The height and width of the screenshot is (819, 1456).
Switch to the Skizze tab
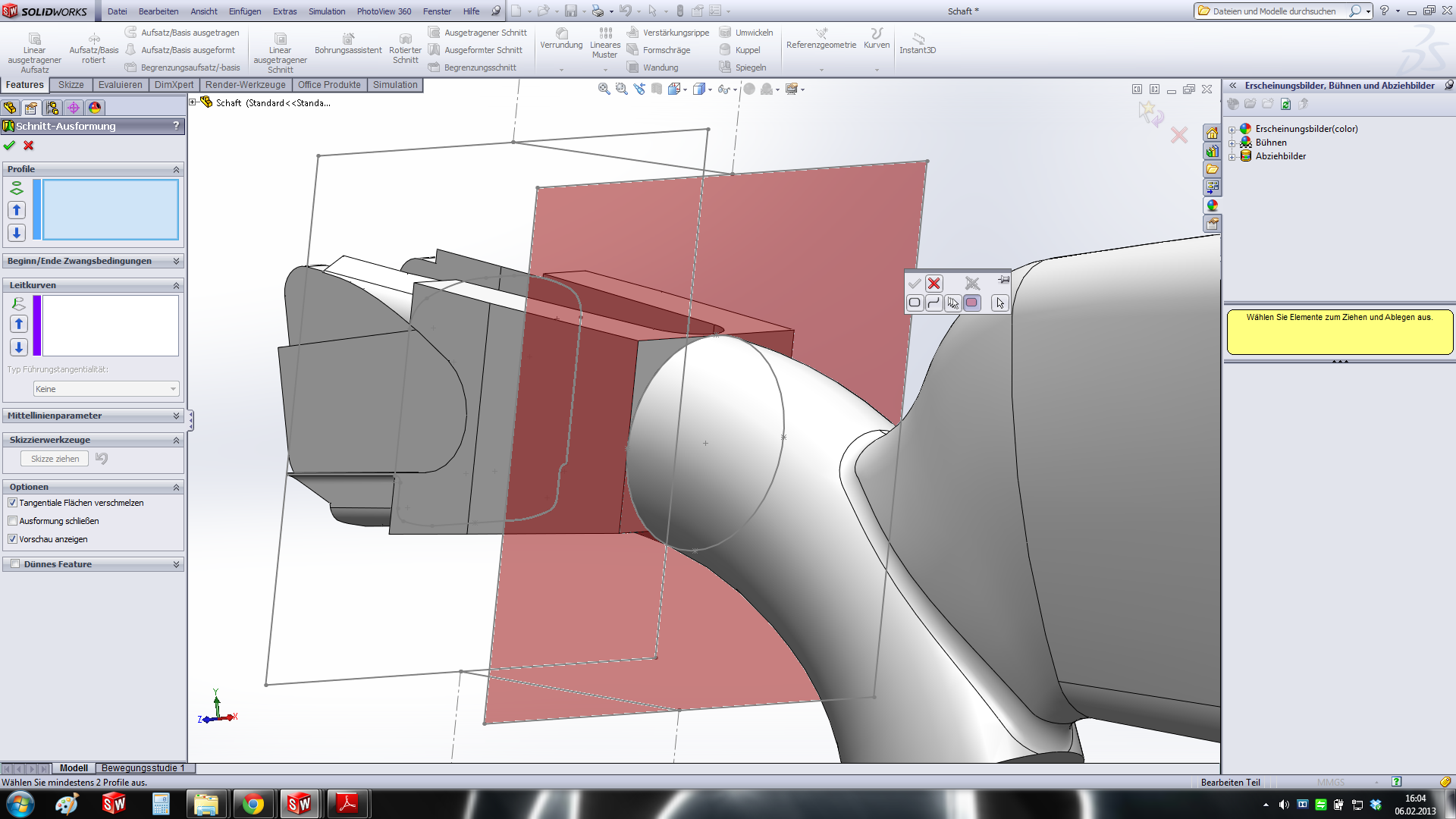click(71, 85)
